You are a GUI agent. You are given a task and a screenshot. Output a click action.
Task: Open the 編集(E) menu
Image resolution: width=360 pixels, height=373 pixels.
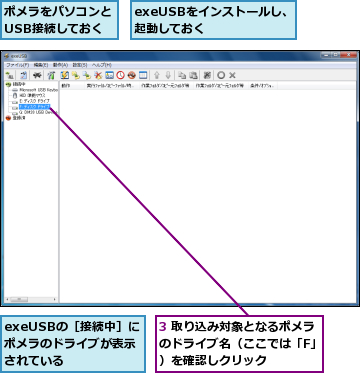pos(41,65)
